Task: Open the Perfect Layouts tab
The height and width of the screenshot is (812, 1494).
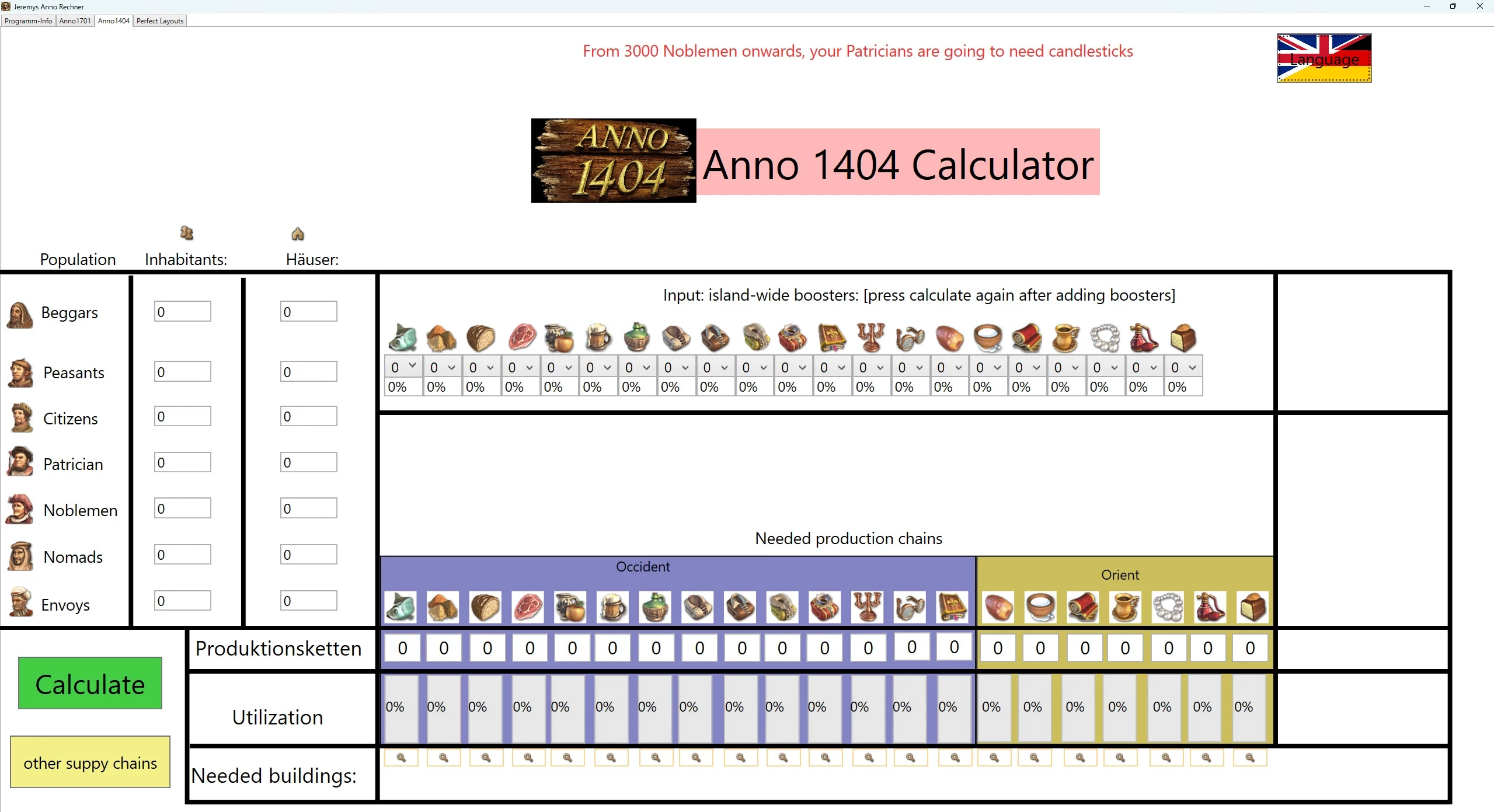Action: pos(160,20)
